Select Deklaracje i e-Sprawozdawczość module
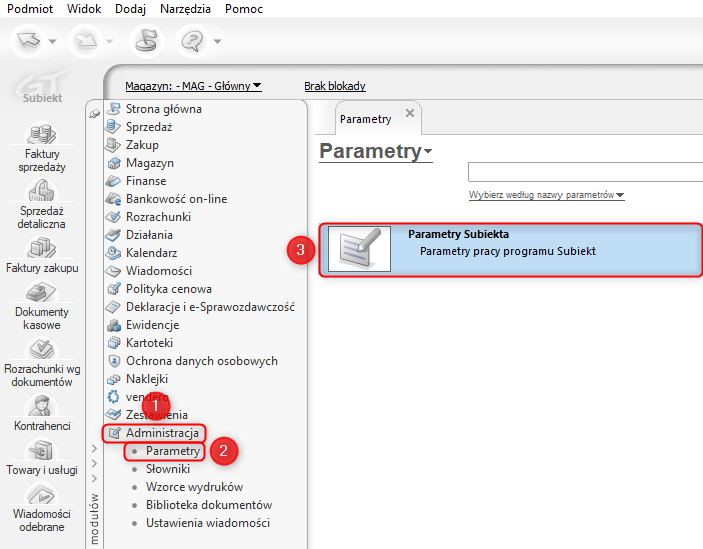This screenshot has width=703, height=549. click(210, 307)
